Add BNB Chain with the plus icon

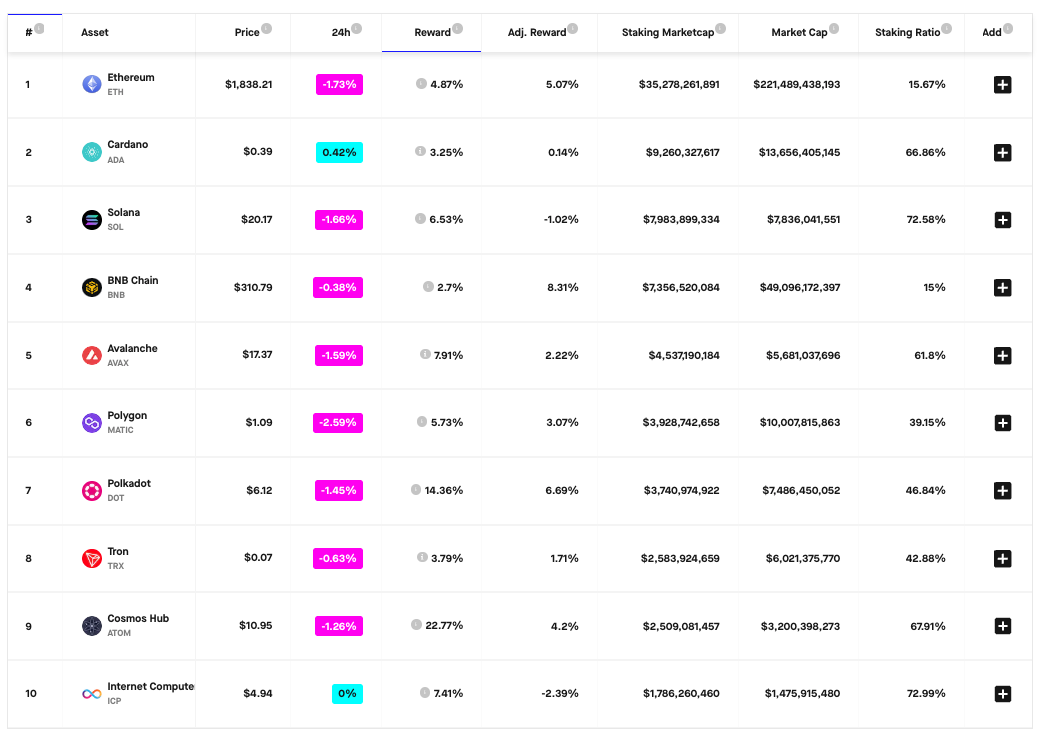pos(1002,288)
